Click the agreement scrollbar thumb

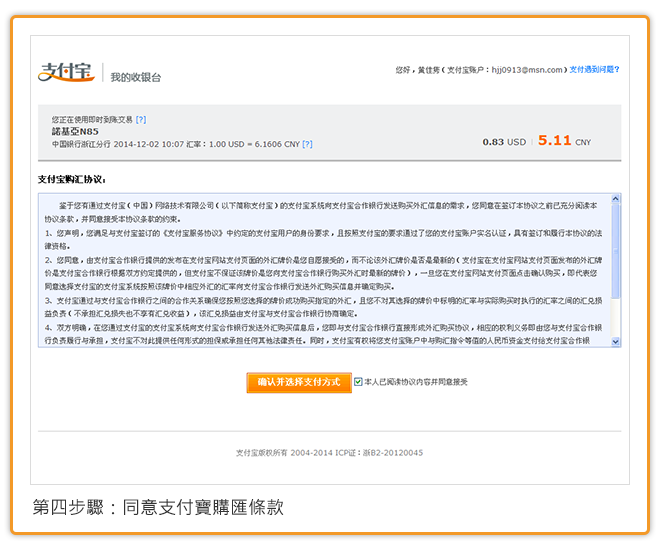(x=615, y=251)
